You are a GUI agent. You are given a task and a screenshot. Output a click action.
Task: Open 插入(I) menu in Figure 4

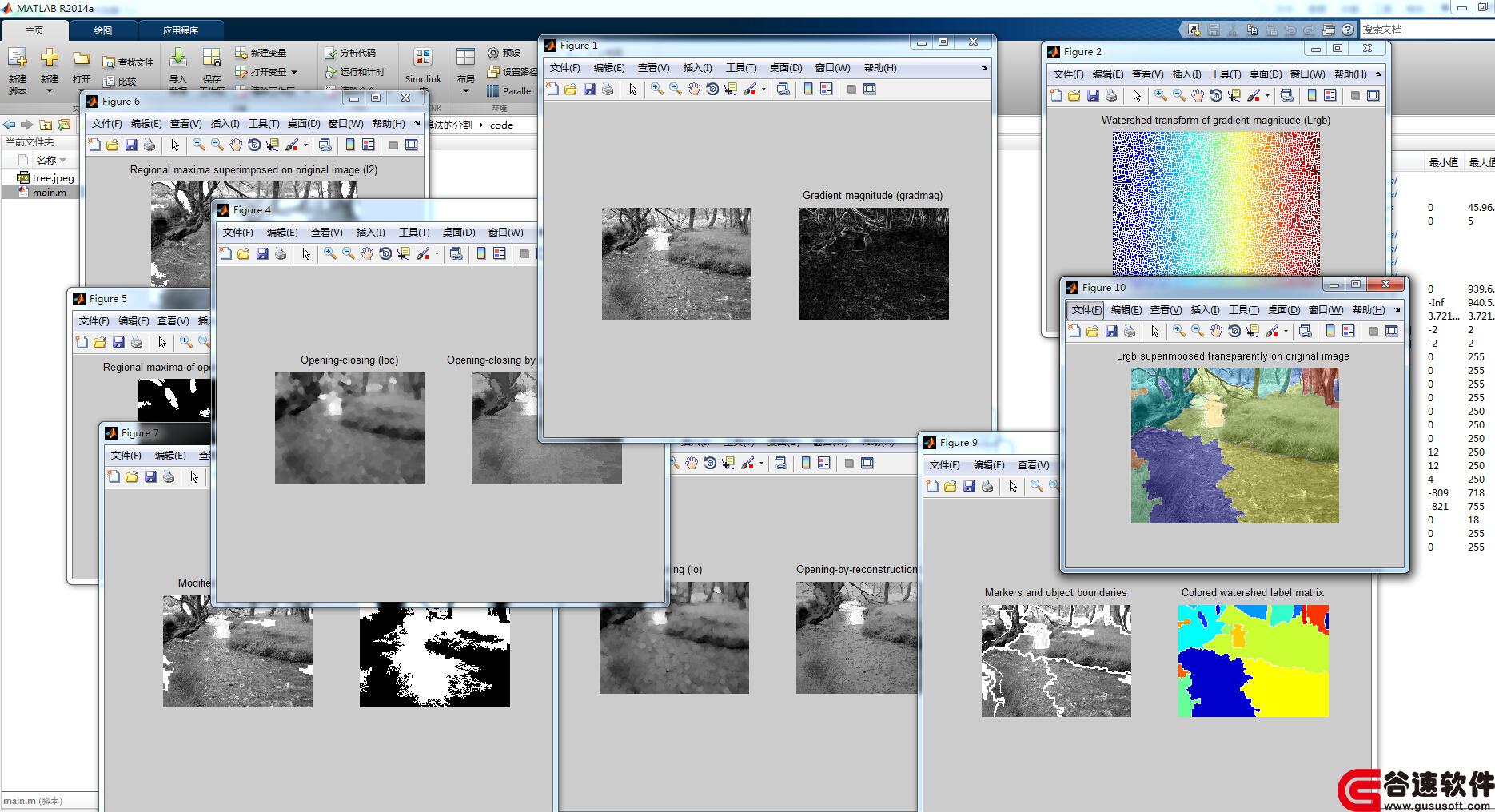(x=370, y=233)
